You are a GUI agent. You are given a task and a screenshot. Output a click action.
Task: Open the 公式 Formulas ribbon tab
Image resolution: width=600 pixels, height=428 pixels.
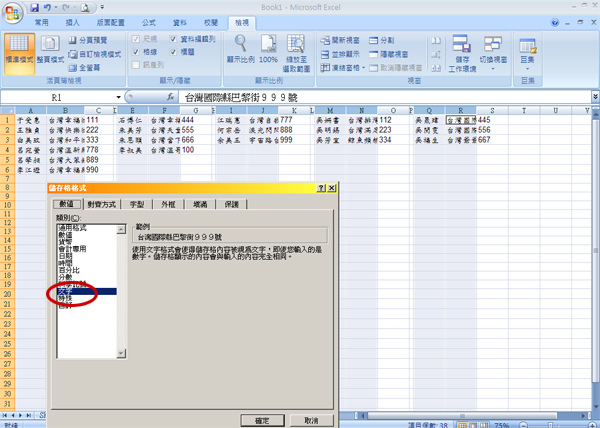(149, 23)
